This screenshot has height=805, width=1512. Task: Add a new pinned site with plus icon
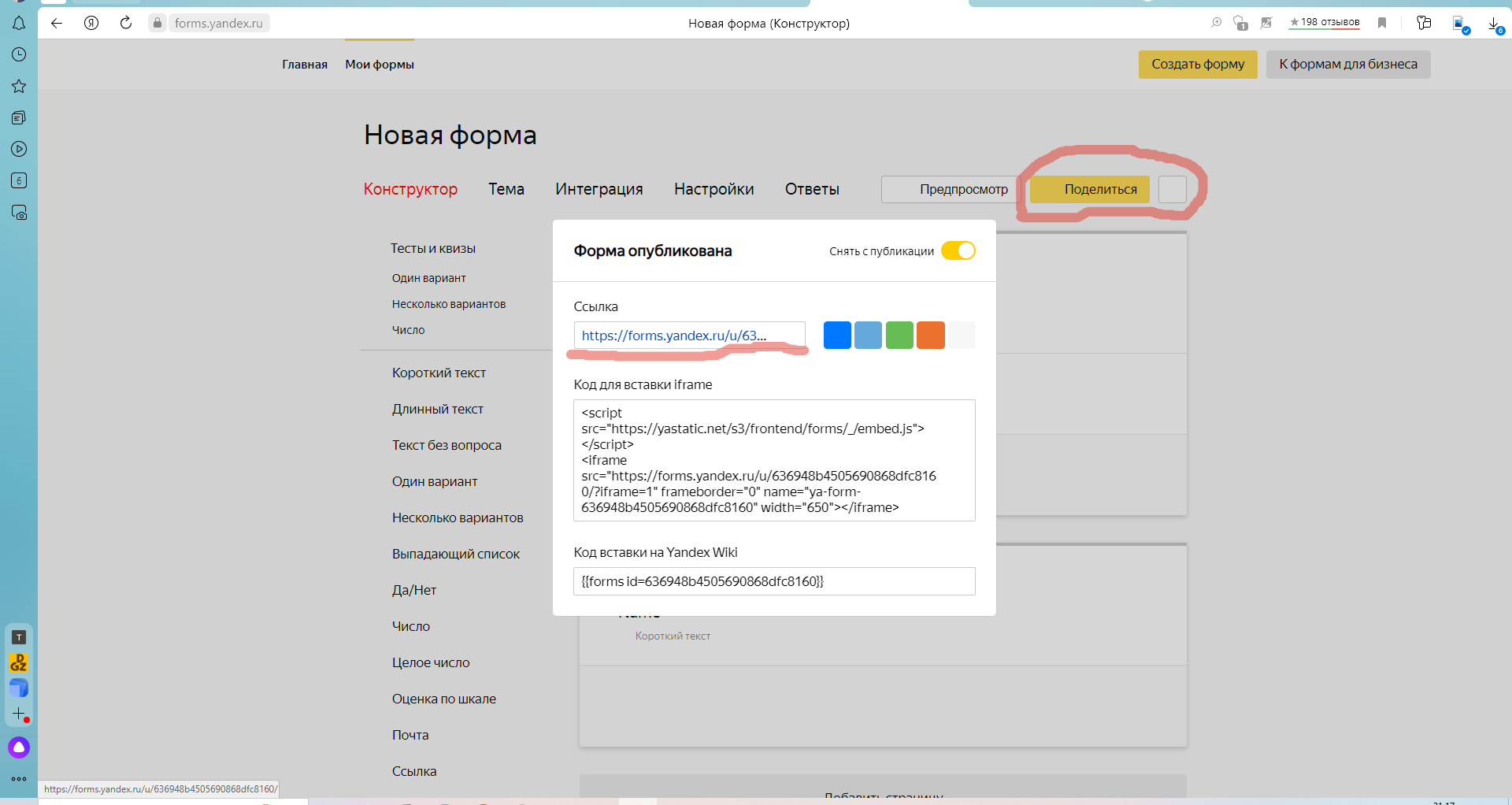point(19,714)
